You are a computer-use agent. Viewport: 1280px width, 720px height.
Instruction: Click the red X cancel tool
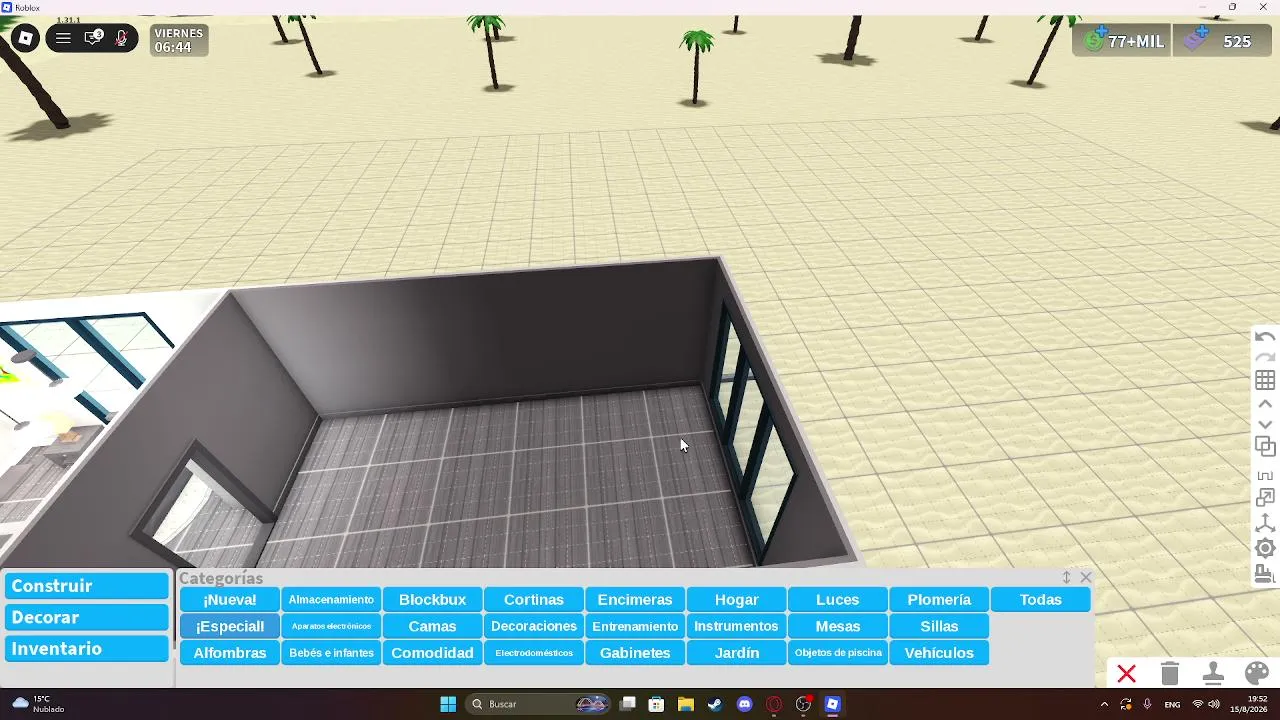(x=1127, y=674)
